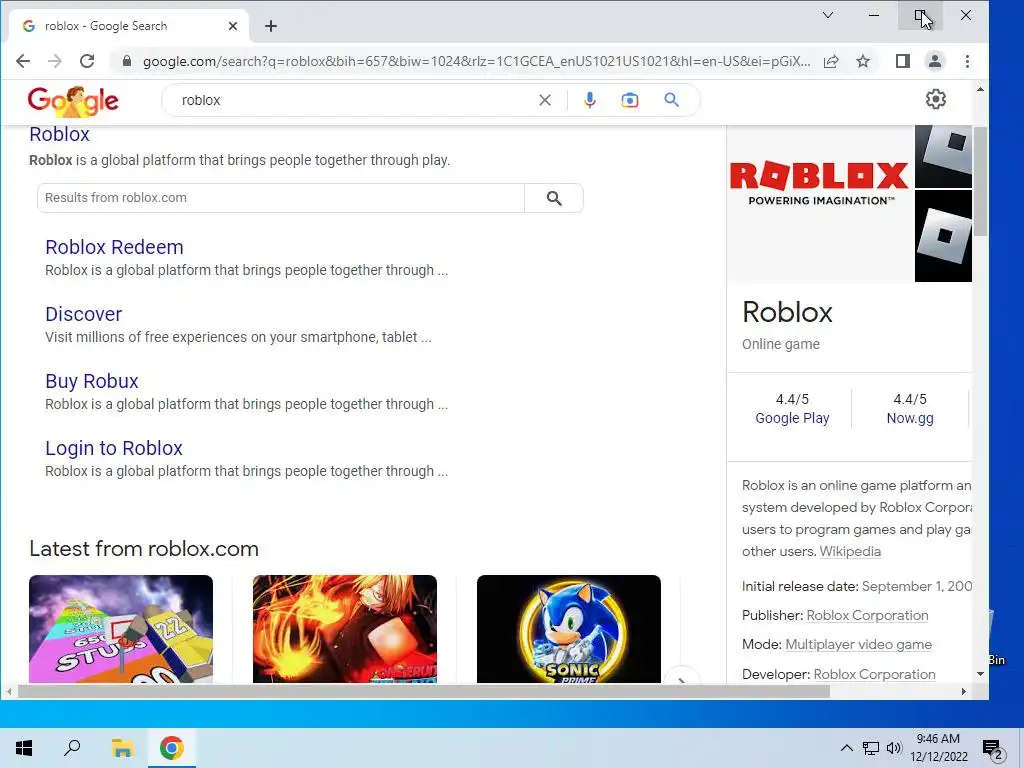Viewport: 1024px width, 768px height.
Task: View site info via the padlock icon
Action: click(x=127, y=61)
